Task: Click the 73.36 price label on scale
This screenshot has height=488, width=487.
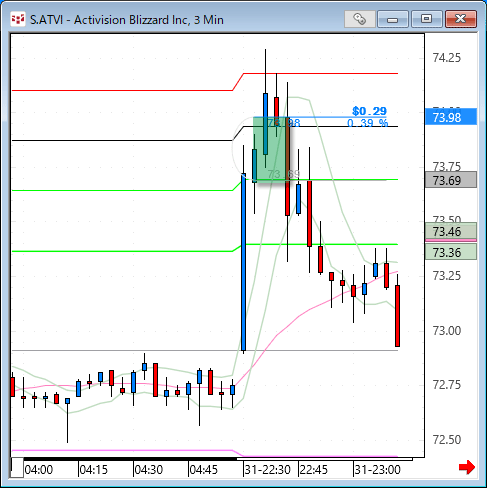Action: point(451,252)
